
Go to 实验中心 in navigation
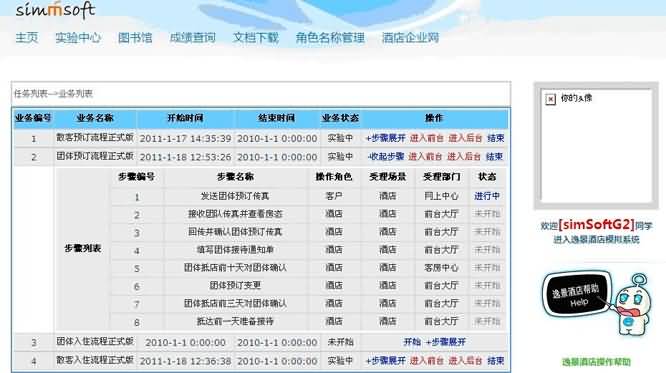click(x=78, y=37)
